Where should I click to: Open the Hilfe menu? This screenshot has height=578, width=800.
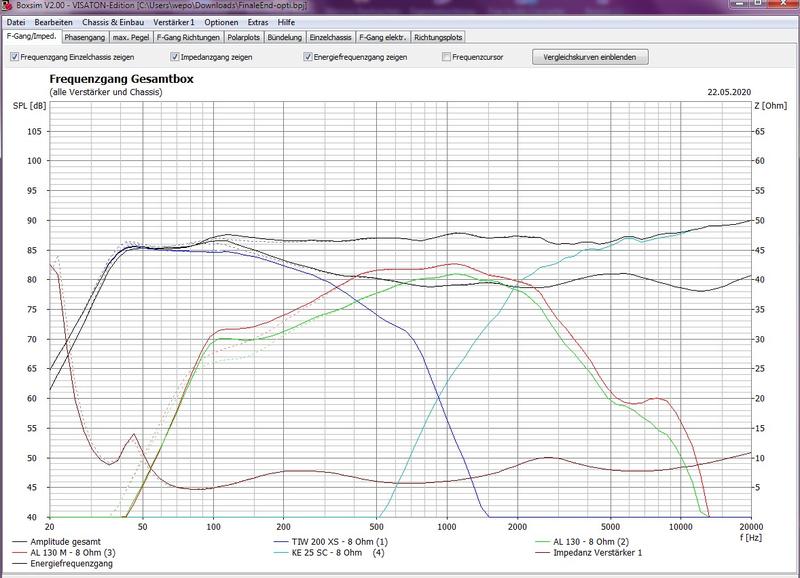pyautogui.click(x=287, y=21)
